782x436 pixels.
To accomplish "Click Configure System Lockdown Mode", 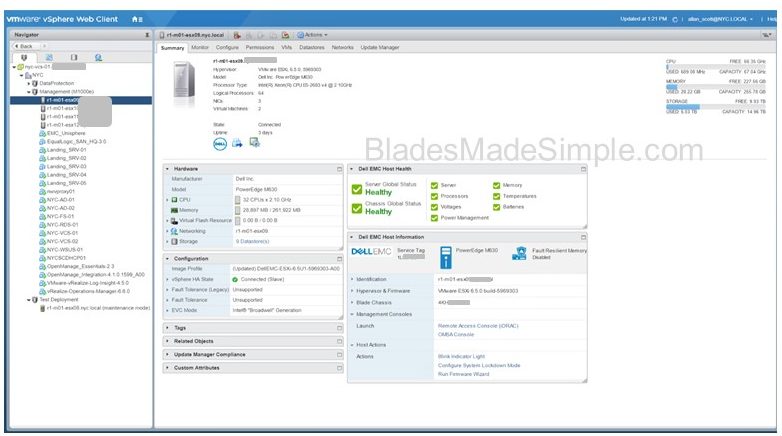I will [479, 366].
